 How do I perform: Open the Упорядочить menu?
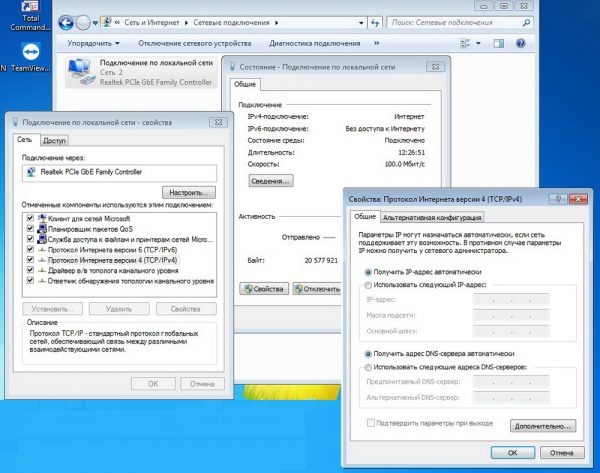tap(93, 43)
